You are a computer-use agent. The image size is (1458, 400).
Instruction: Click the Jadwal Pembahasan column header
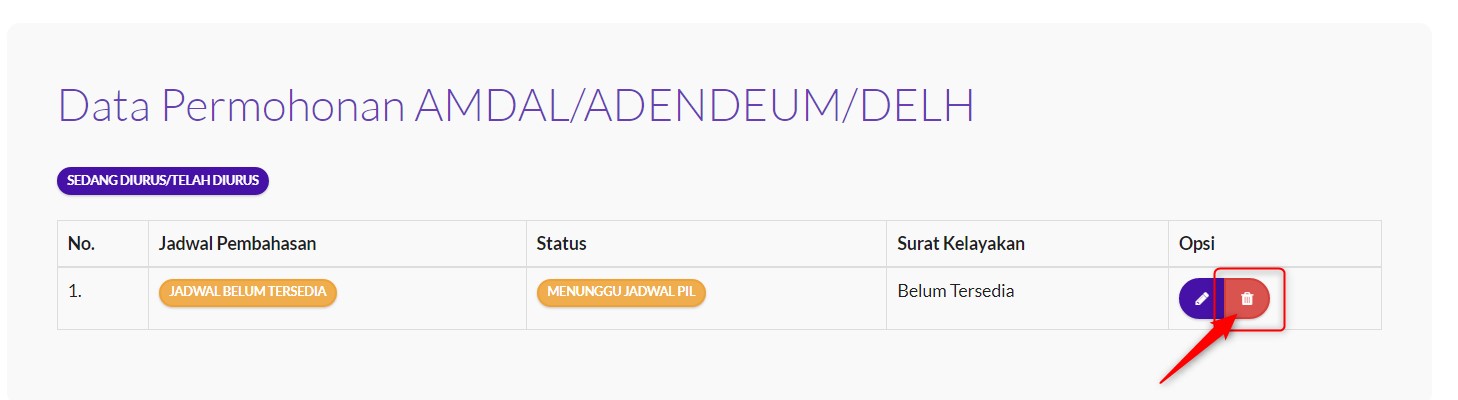(238, 243)
